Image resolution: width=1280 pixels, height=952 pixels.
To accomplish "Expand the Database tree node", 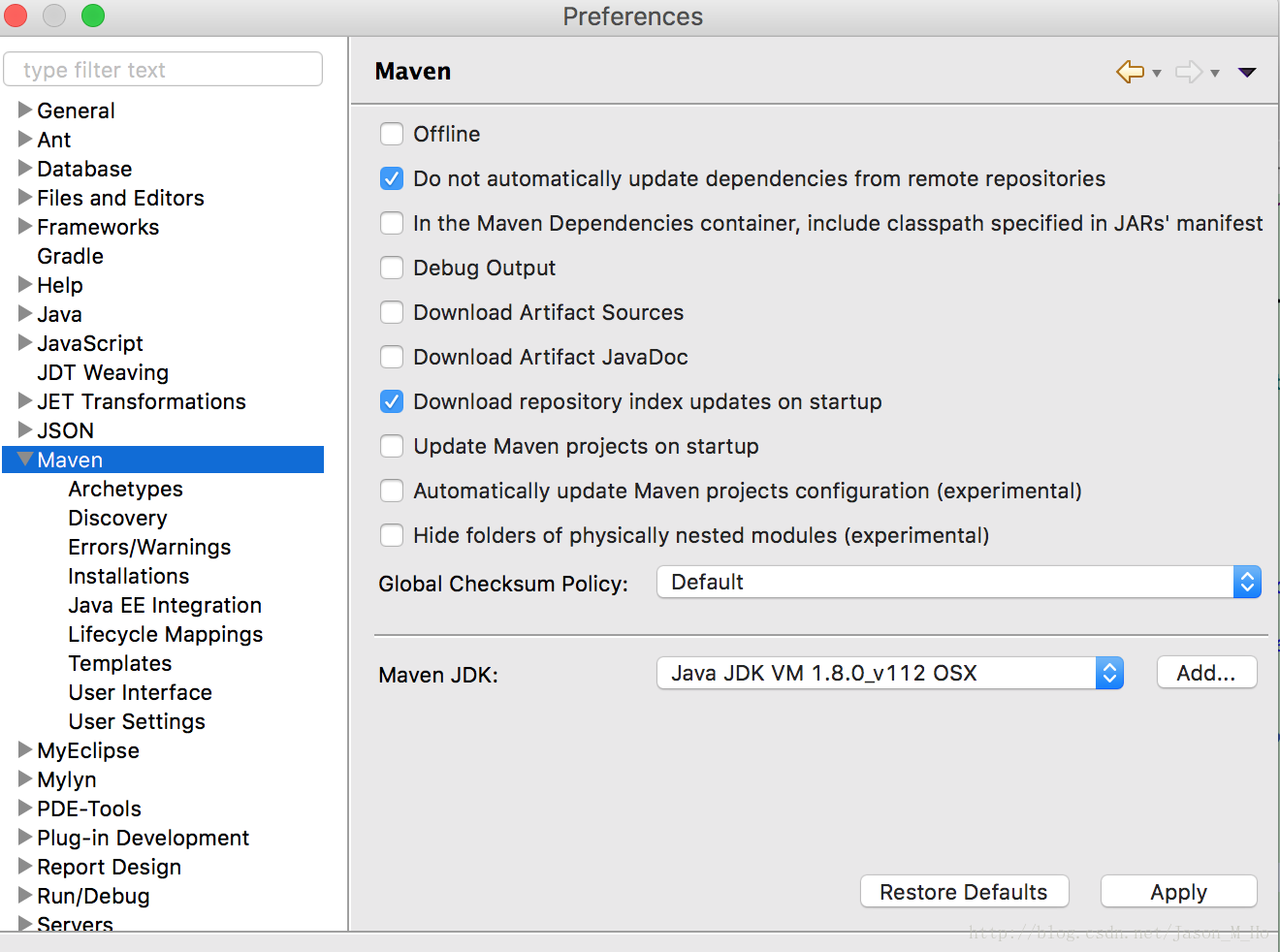I will point(25,168).
